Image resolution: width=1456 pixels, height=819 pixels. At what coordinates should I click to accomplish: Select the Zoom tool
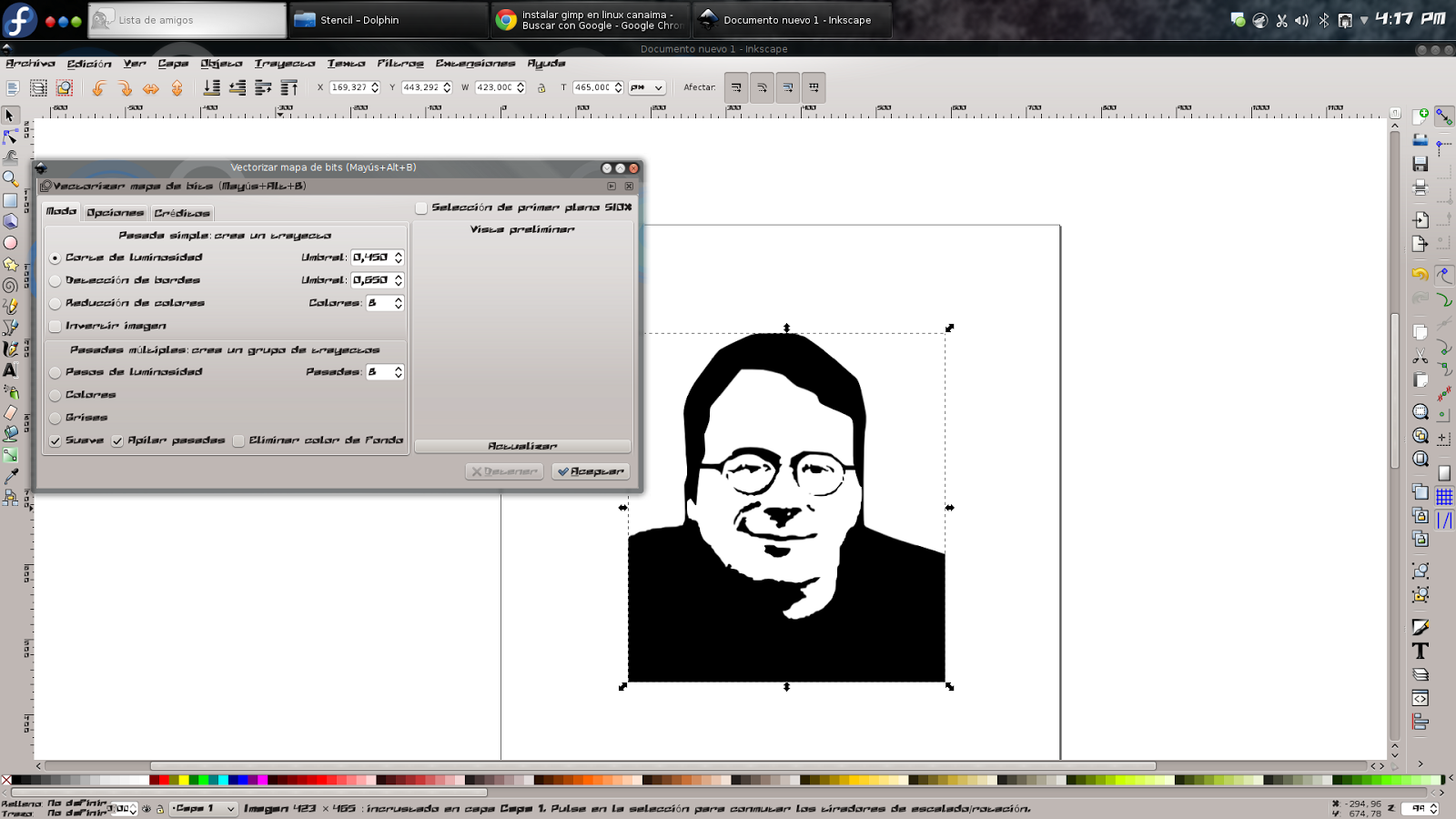pyautogui.click(x=11, y=177)
